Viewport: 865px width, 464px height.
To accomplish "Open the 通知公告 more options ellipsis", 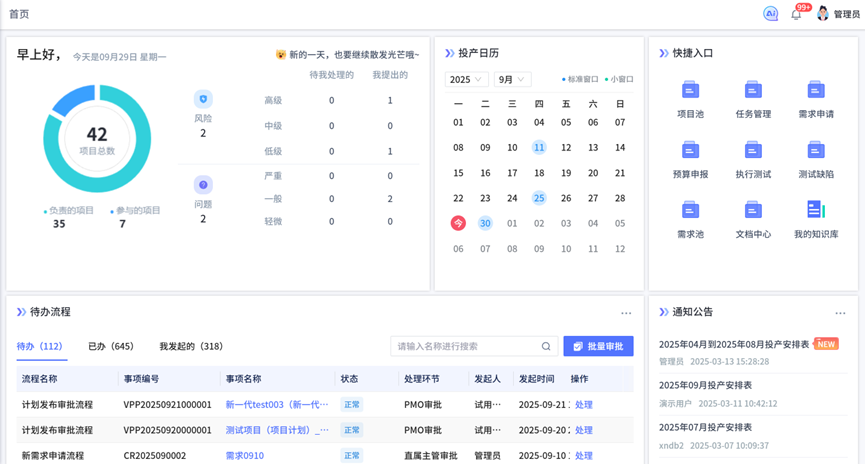I will pyautogui.click(x=840, y=313).
